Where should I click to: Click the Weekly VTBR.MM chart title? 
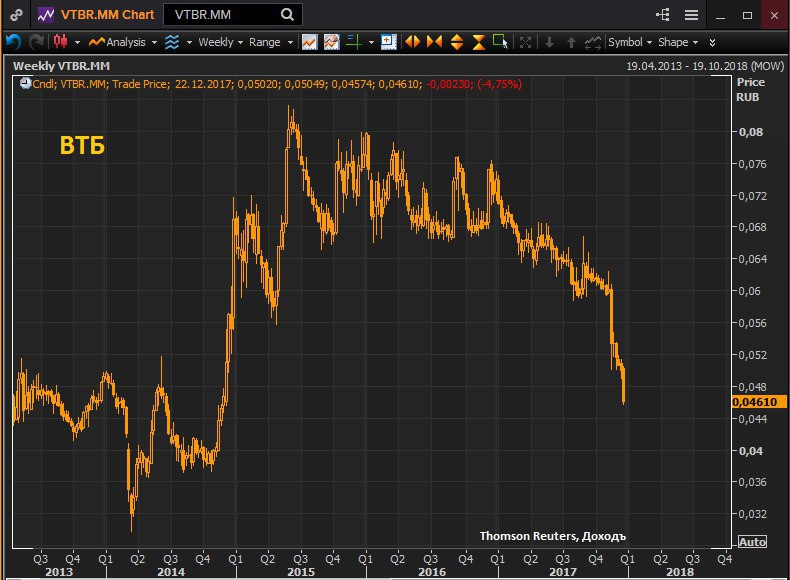pos(61,66)
